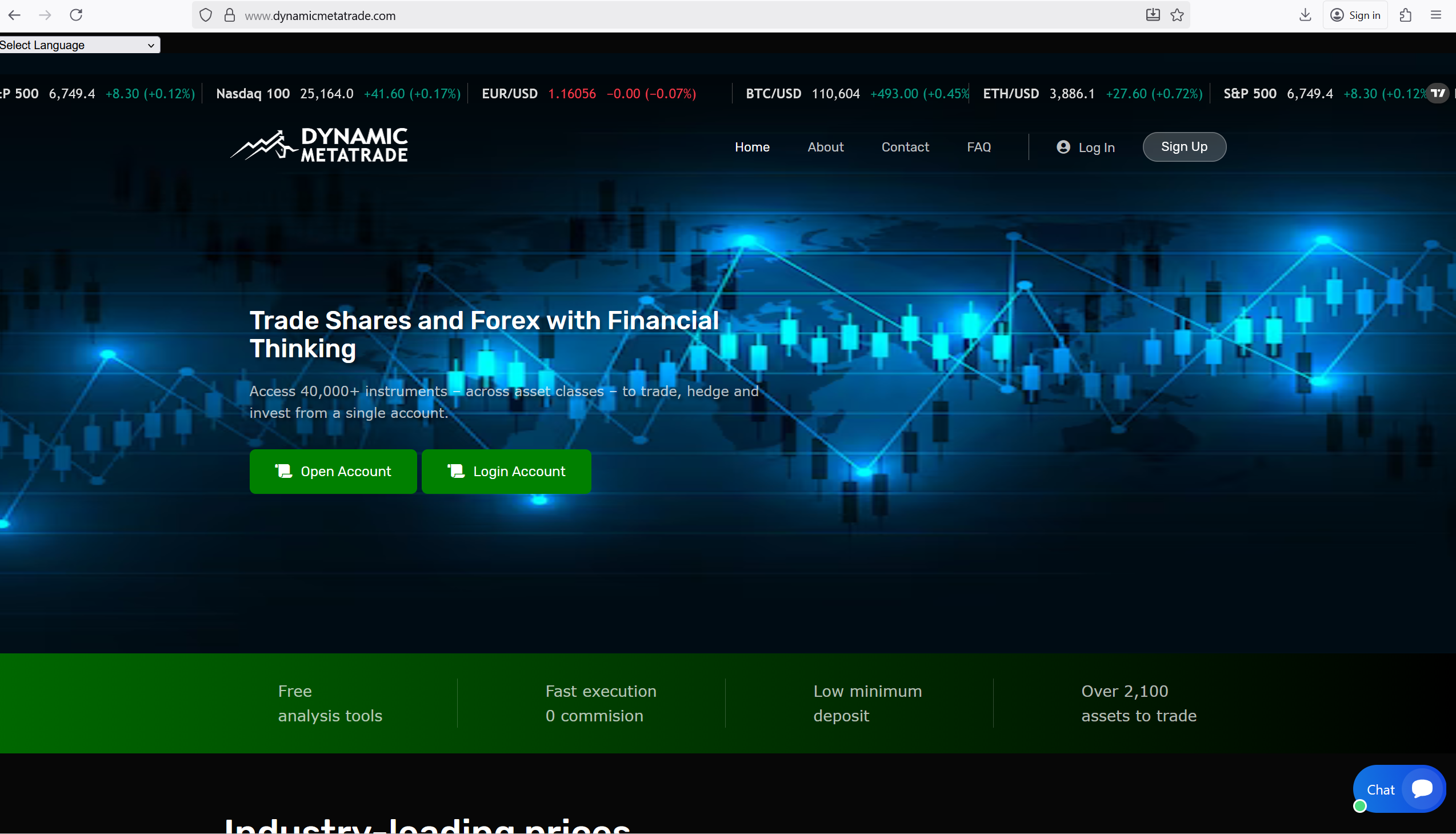
Task: Open the About menu item
Action: point(825,147)
